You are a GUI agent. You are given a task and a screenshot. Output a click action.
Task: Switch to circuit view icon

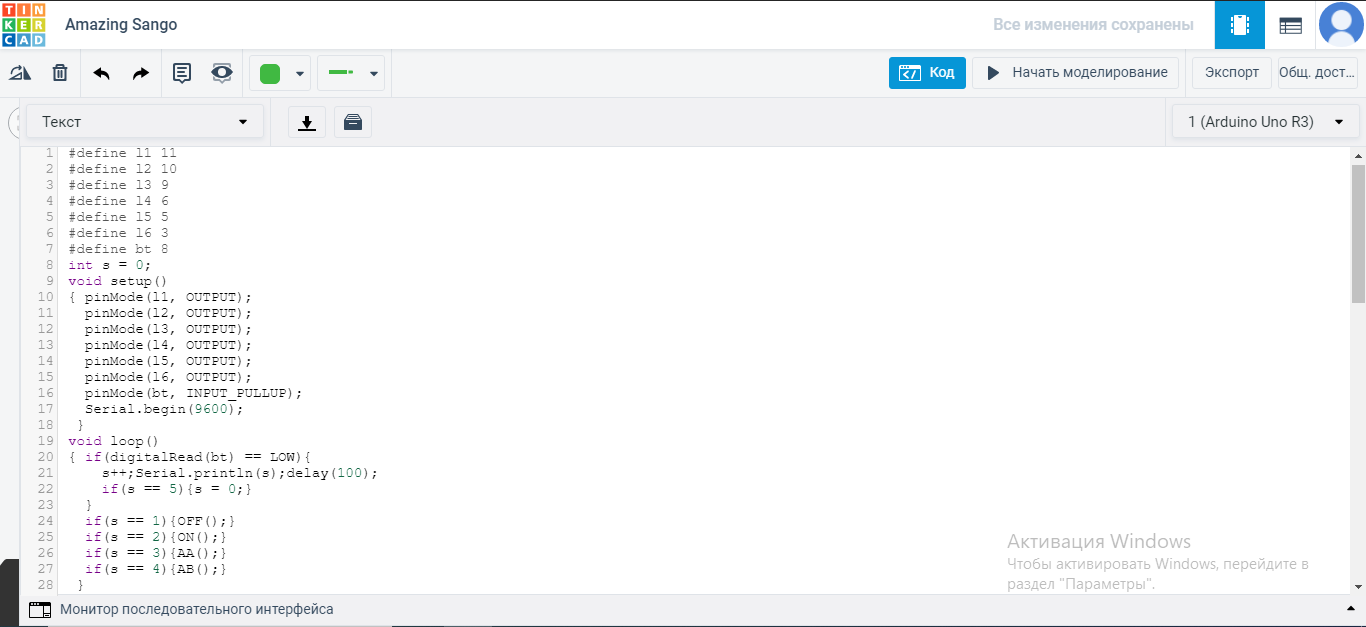[1239, 25]
